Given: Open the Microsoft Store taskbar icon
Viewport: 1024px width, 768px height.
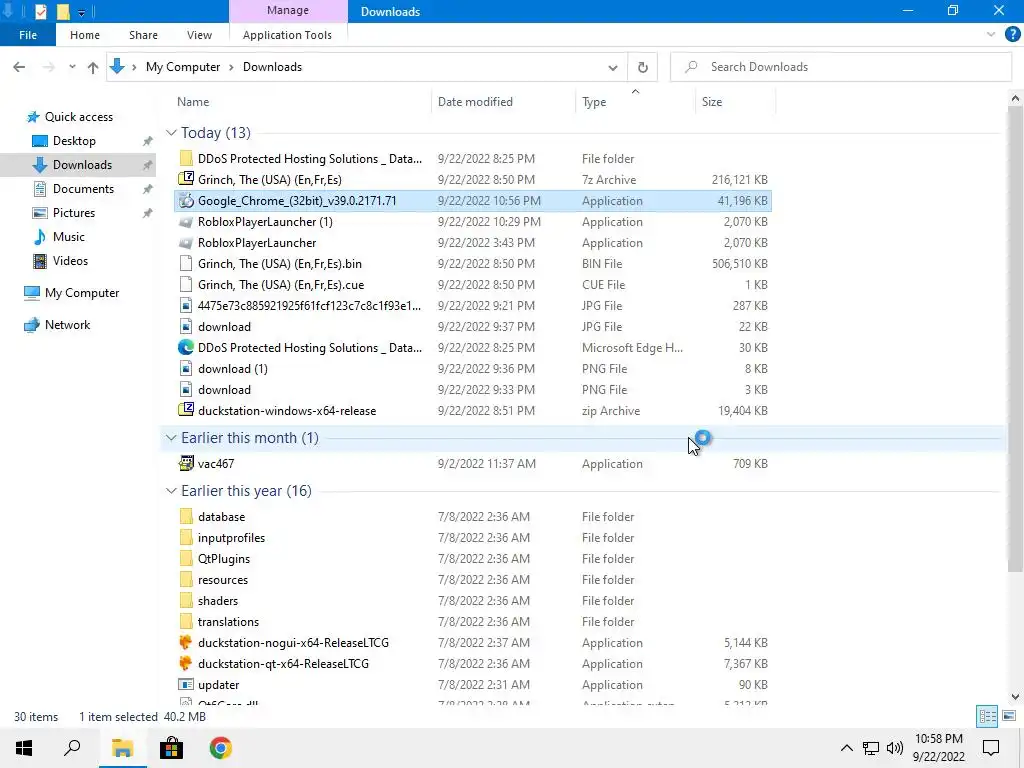Looking at the screenshot, I should (x=171, y=748).
